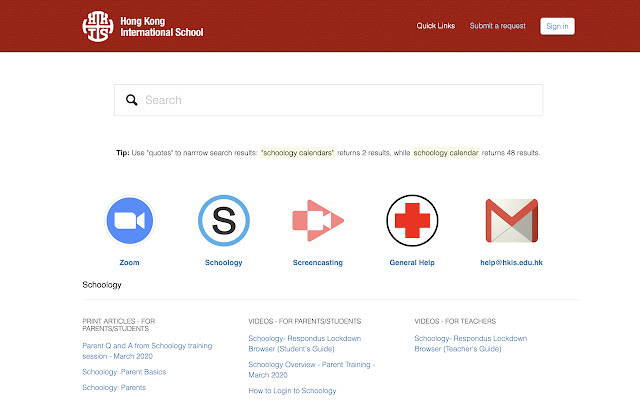This screenshot has height=400, width=640.
Task: Click the Sign in button
Action: tap(557, 26)
